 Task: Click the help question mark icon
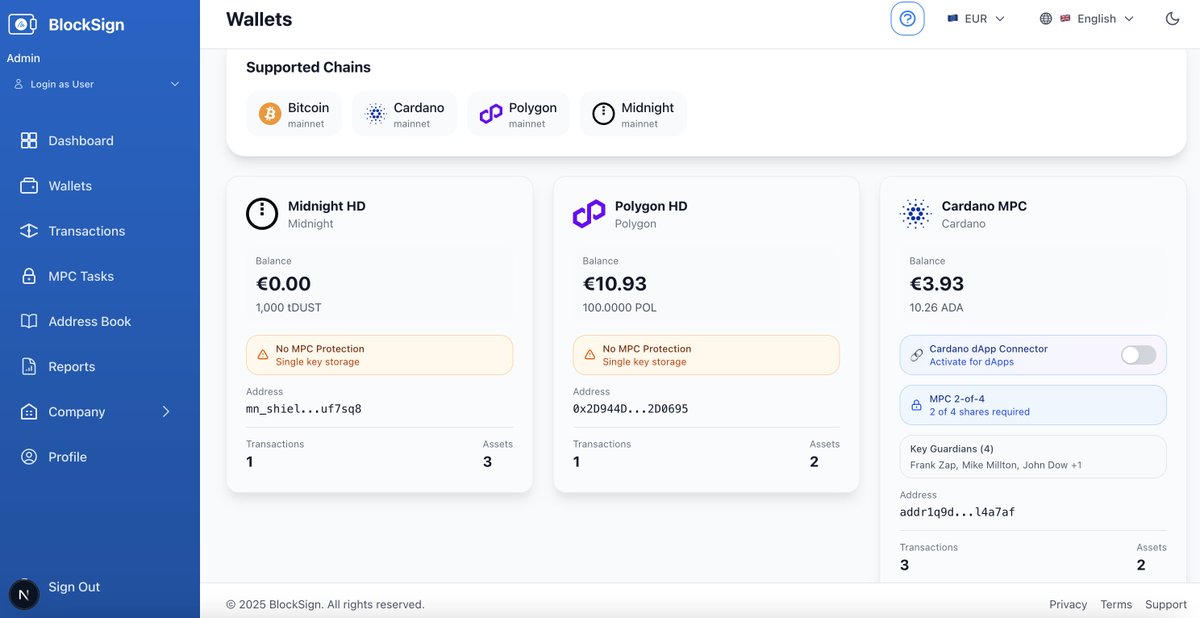[x=907, y=18]
